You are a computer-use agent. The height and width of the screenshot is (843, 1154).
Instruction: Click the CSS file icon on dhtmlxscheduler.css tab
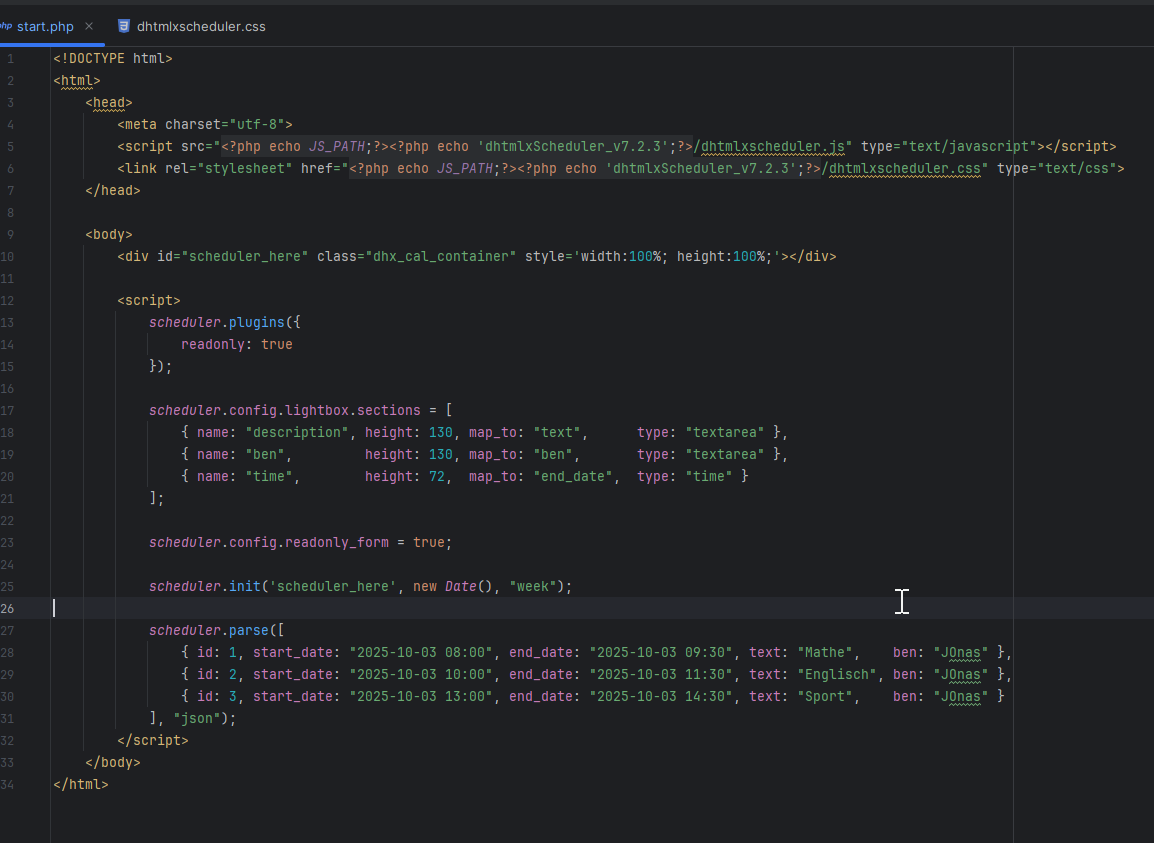[x=124, y=26]
